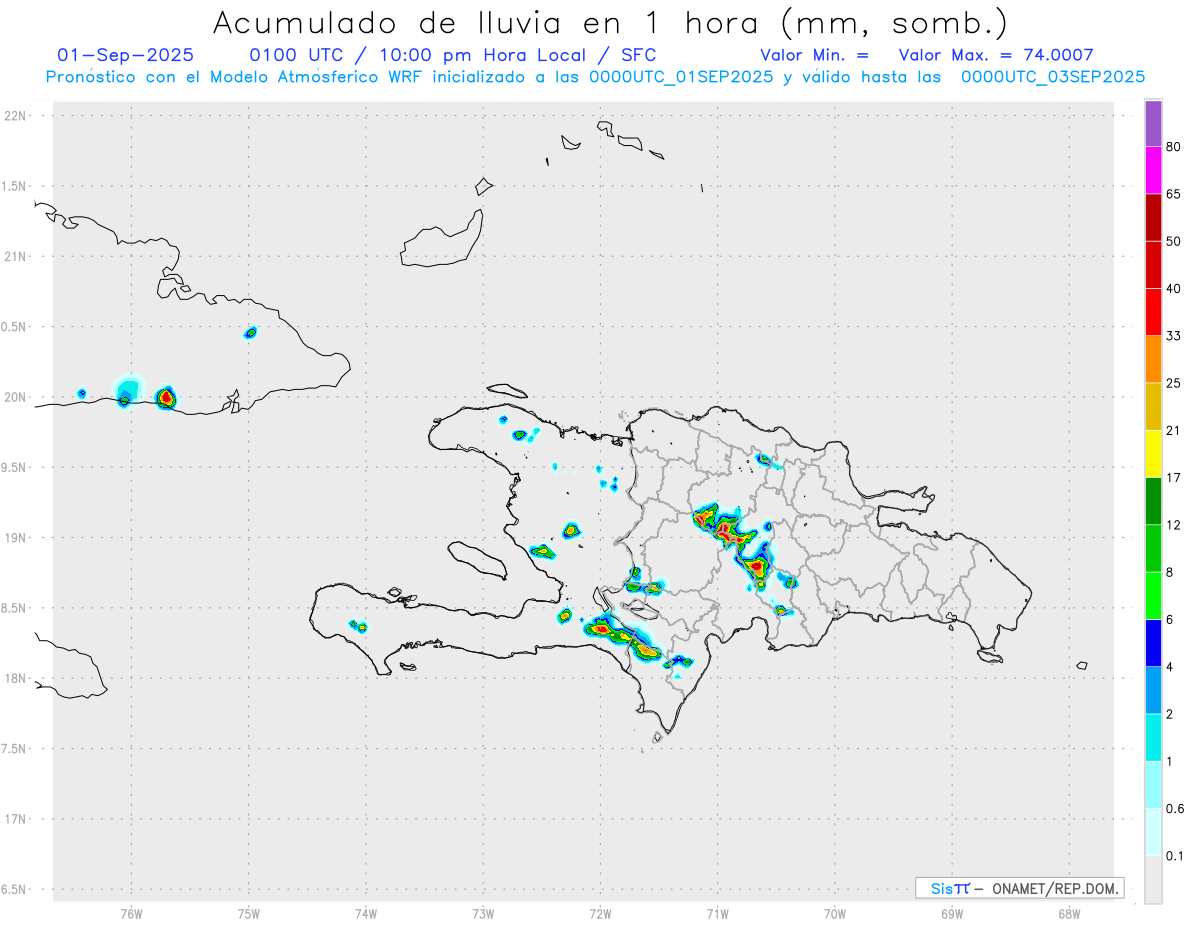Click the large Great Inagua island outline near 21N
Image resolution: width=1200 pixels, height=927 pixels.
[x=441, y=240]
